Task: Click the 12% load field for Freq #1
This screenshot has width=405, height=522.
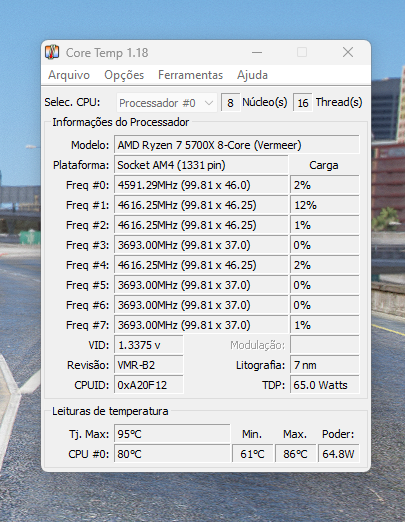Action: (x=325, y=205)
